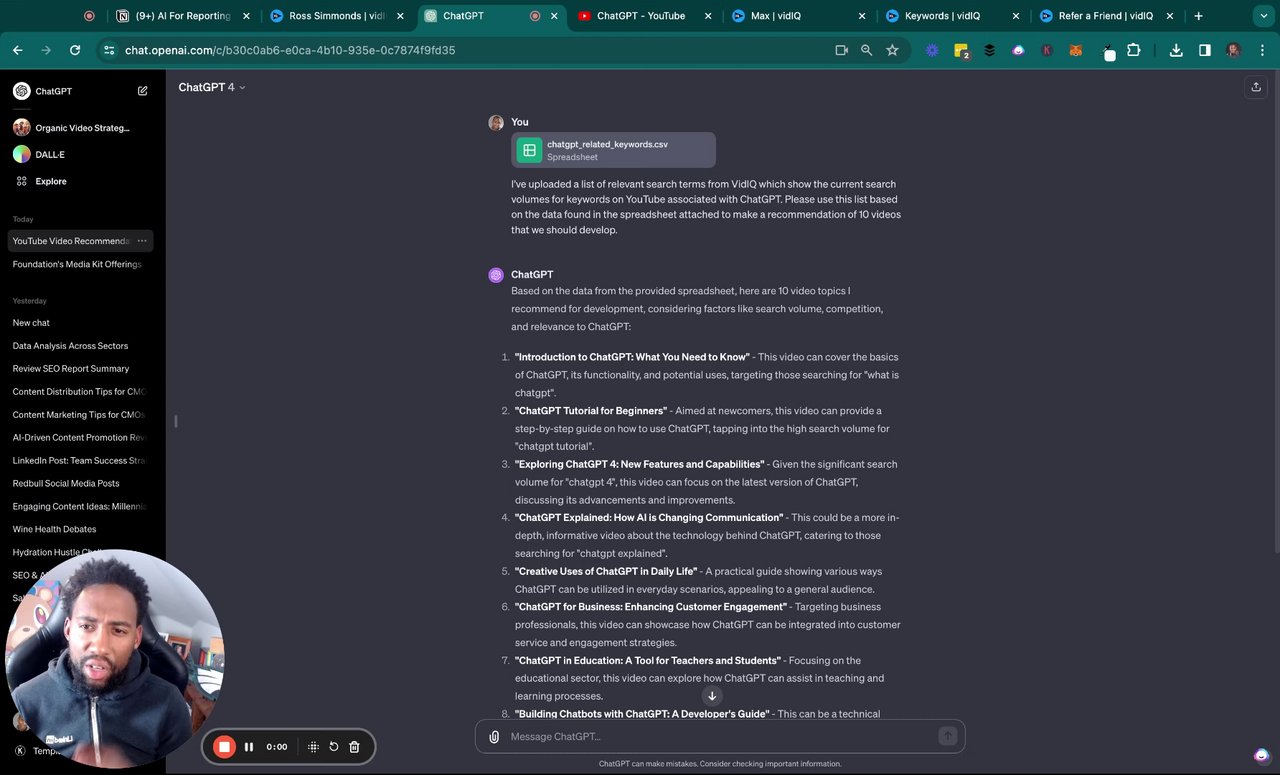The image size is (1280, 775).
Task: Open Engaging Content Ideas: Millennials chat
Action: 80,507
